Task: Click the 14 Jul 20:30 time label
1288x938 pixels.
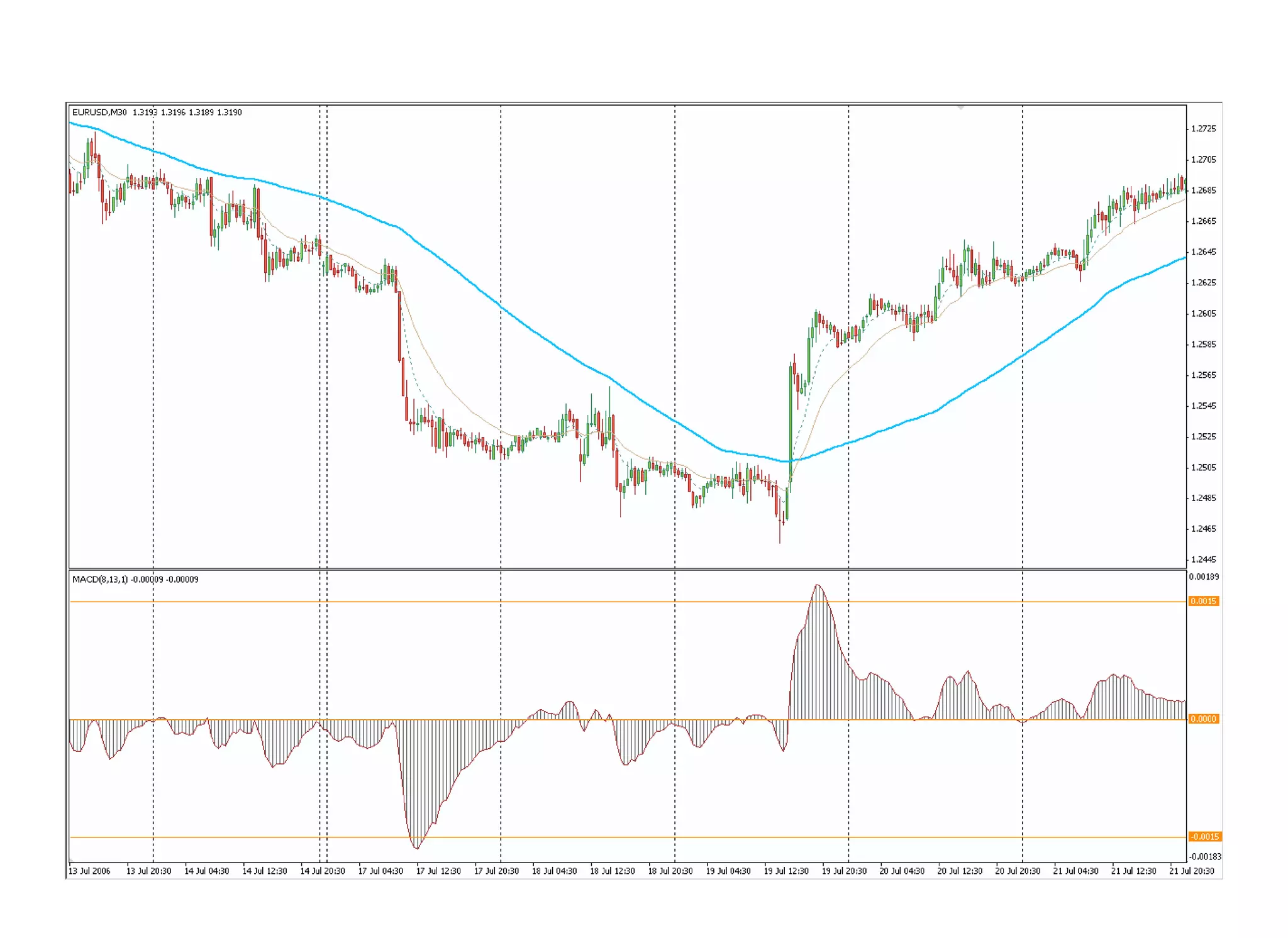Action: coord(323,871)
